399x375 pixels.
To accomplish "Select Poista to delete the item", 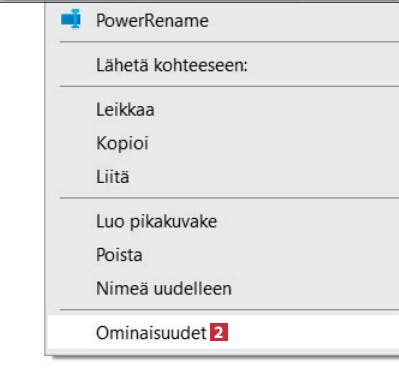I will [223, 255].
